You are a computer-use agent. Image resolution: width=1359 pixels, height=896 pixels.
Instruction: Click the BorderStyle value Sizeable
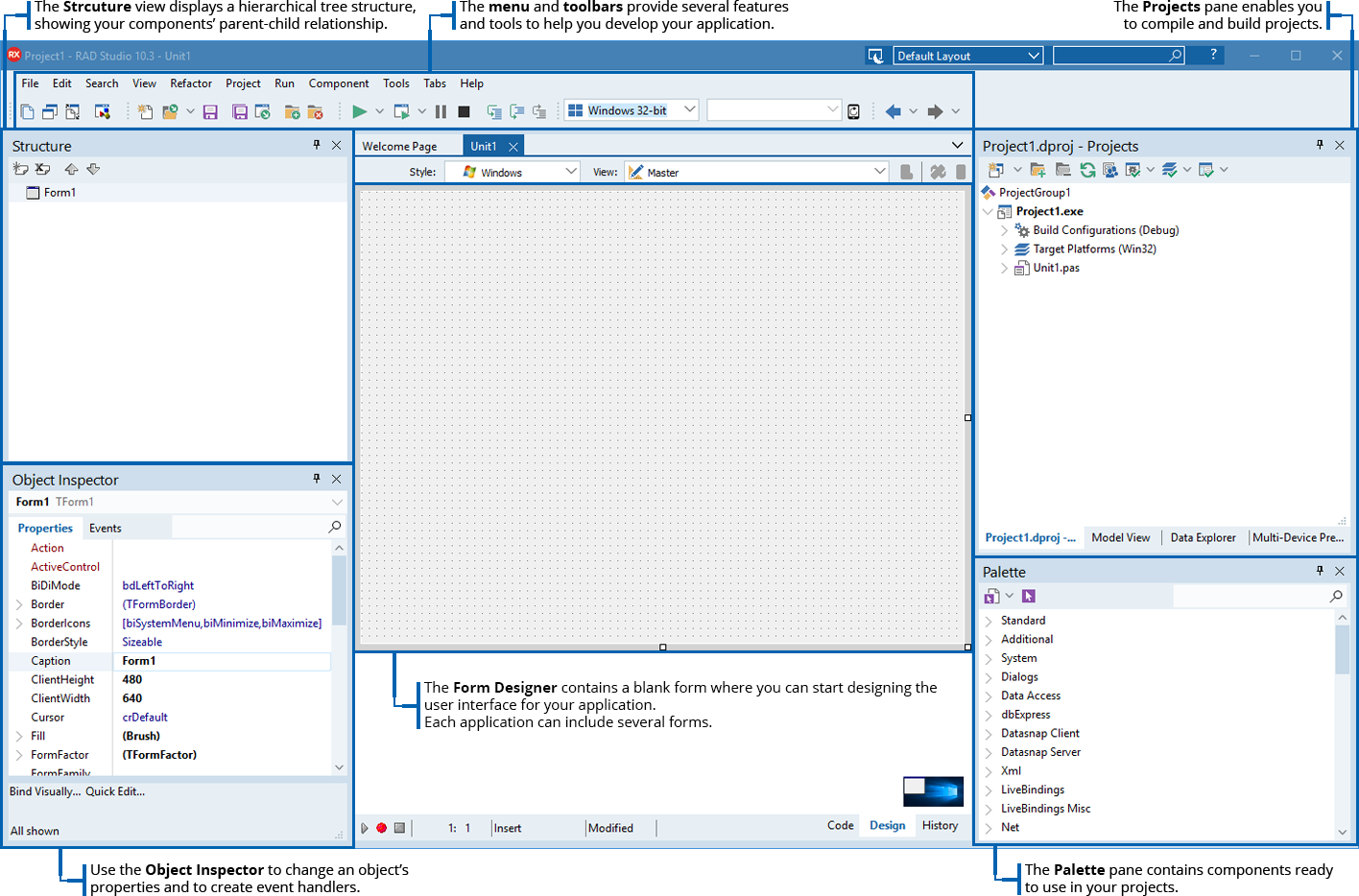[x=142, y=643]
